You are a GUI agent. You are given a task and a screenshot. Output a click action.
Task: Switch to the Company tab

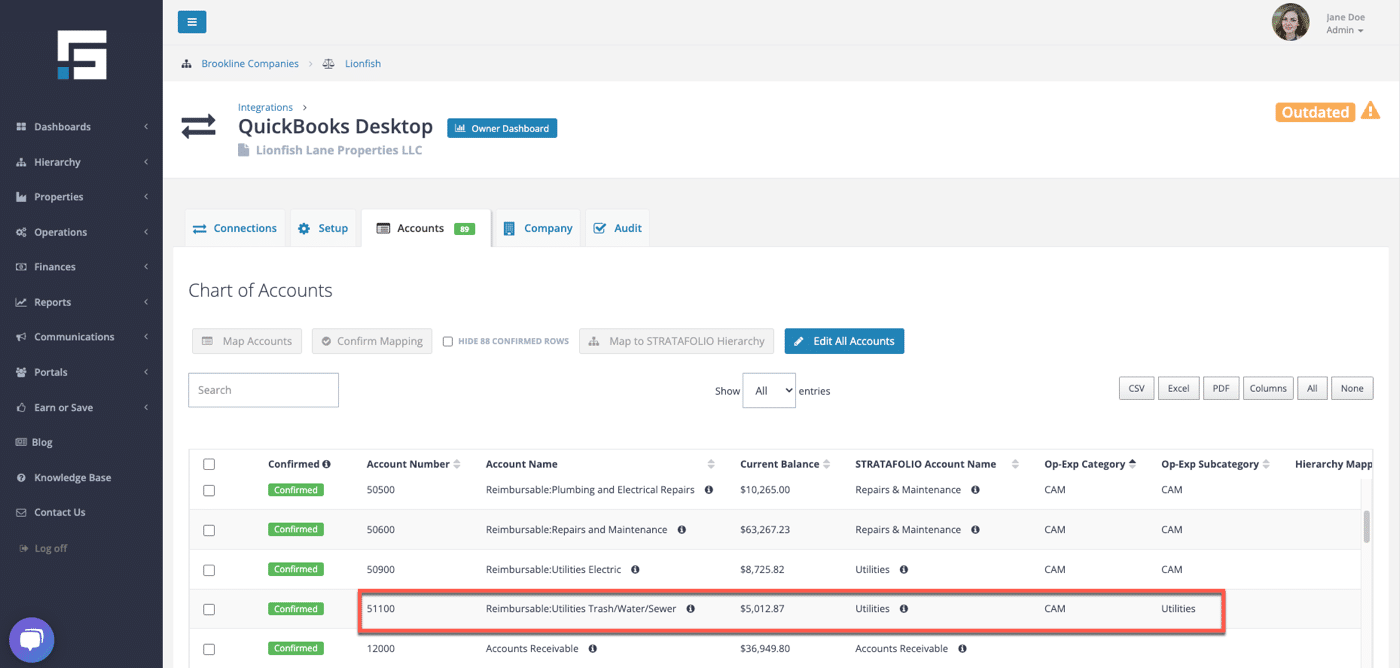pyautogui.click(x=538, y=227)
